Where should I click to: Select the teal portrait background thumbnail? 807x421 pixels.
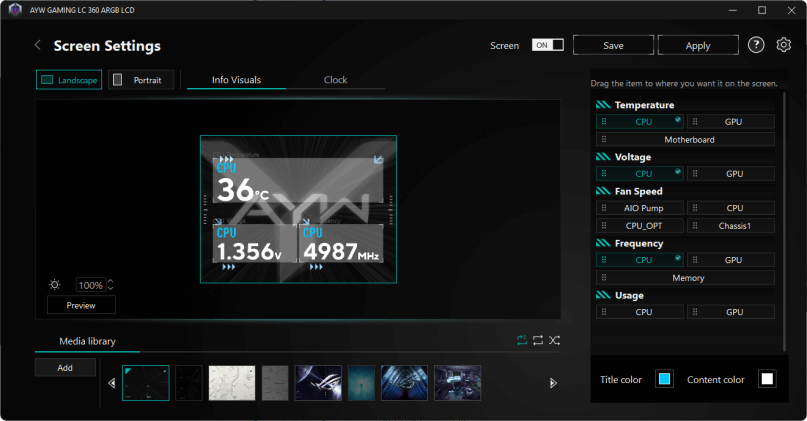[x=361, y=383]
